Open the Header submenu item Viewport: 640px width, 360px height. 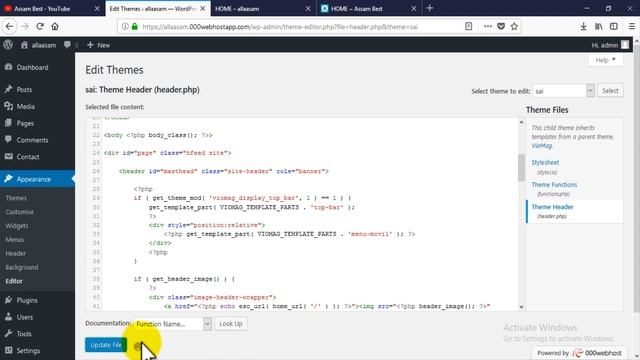pyautogui.click(x=16, y=253)
